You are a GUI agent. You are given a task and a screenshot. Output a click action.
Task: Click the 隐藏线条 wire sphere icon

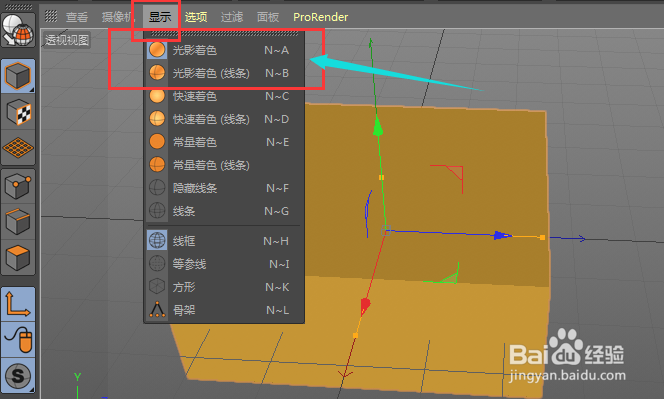pyautogui.click(x=157, y=188)
